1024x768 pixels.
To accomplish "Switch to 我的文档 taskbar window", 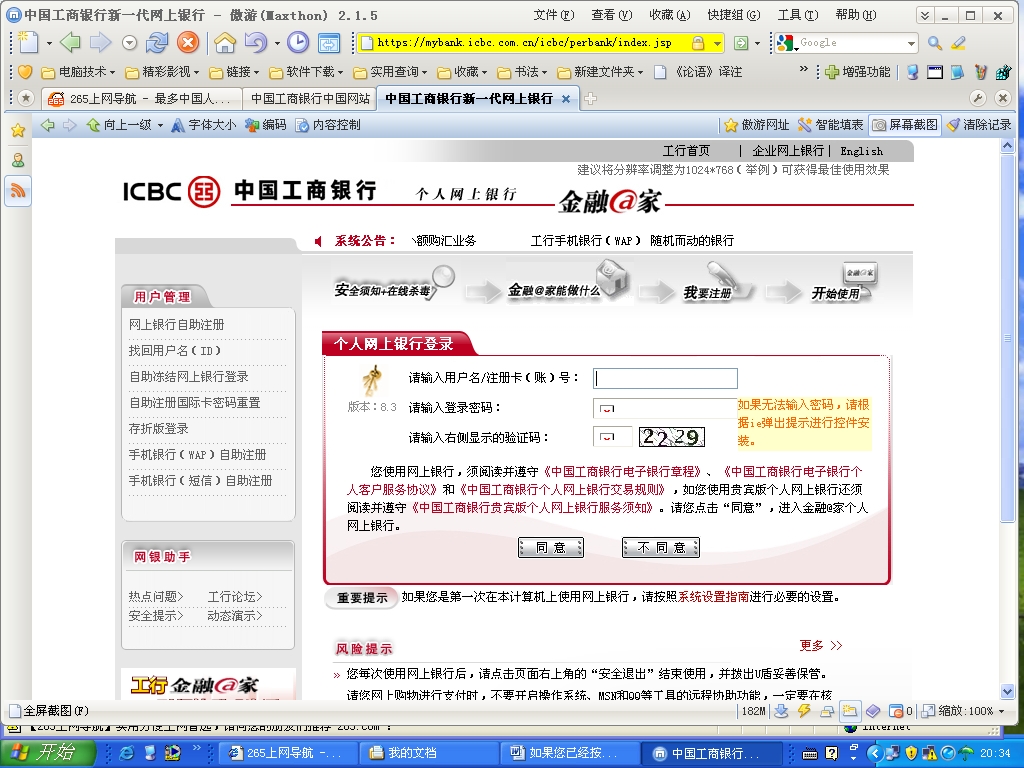I will tap(428, 753).
